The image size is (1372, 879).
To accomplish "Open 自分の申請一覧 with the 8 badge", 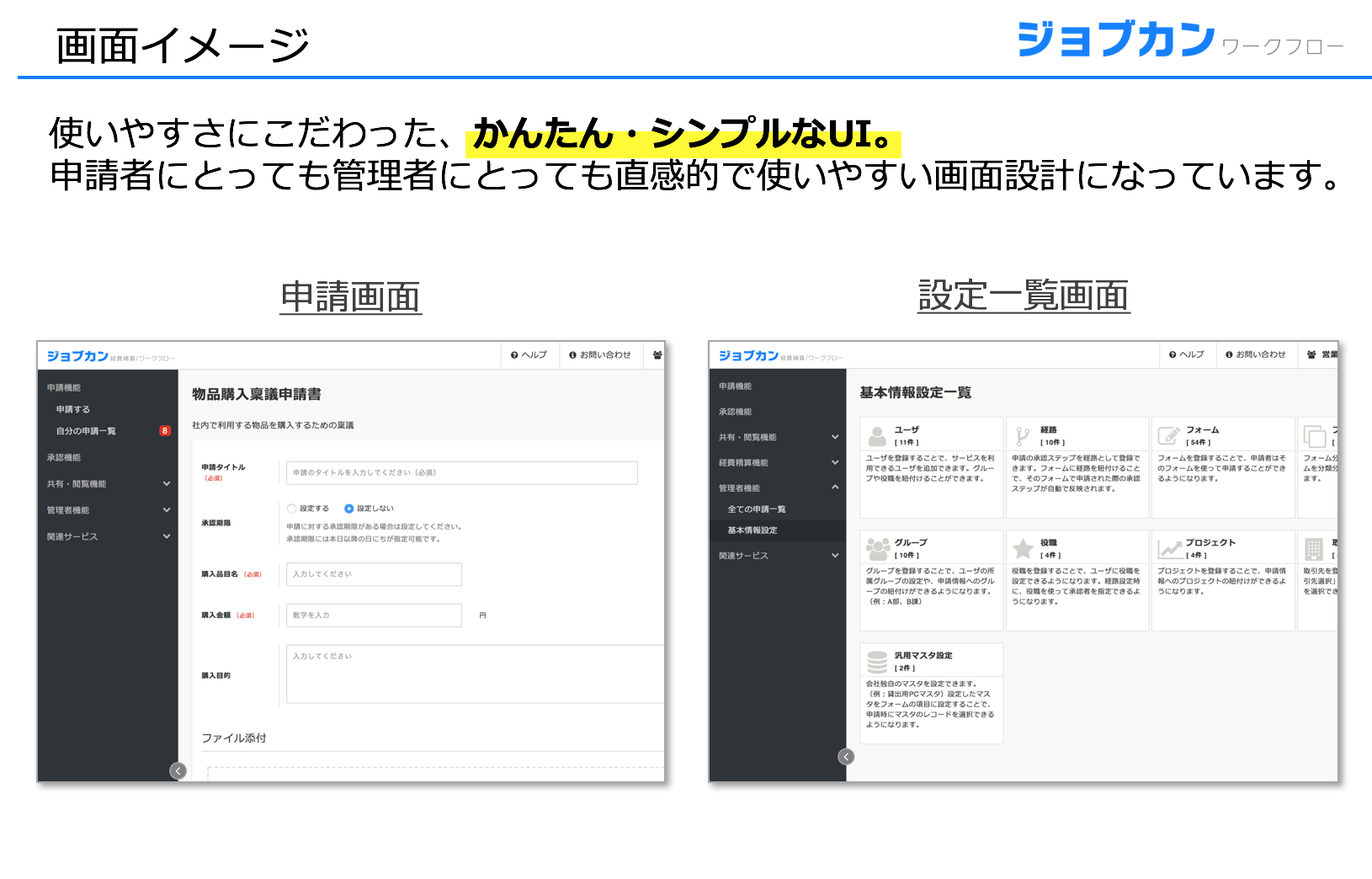I will pos(86,431).
